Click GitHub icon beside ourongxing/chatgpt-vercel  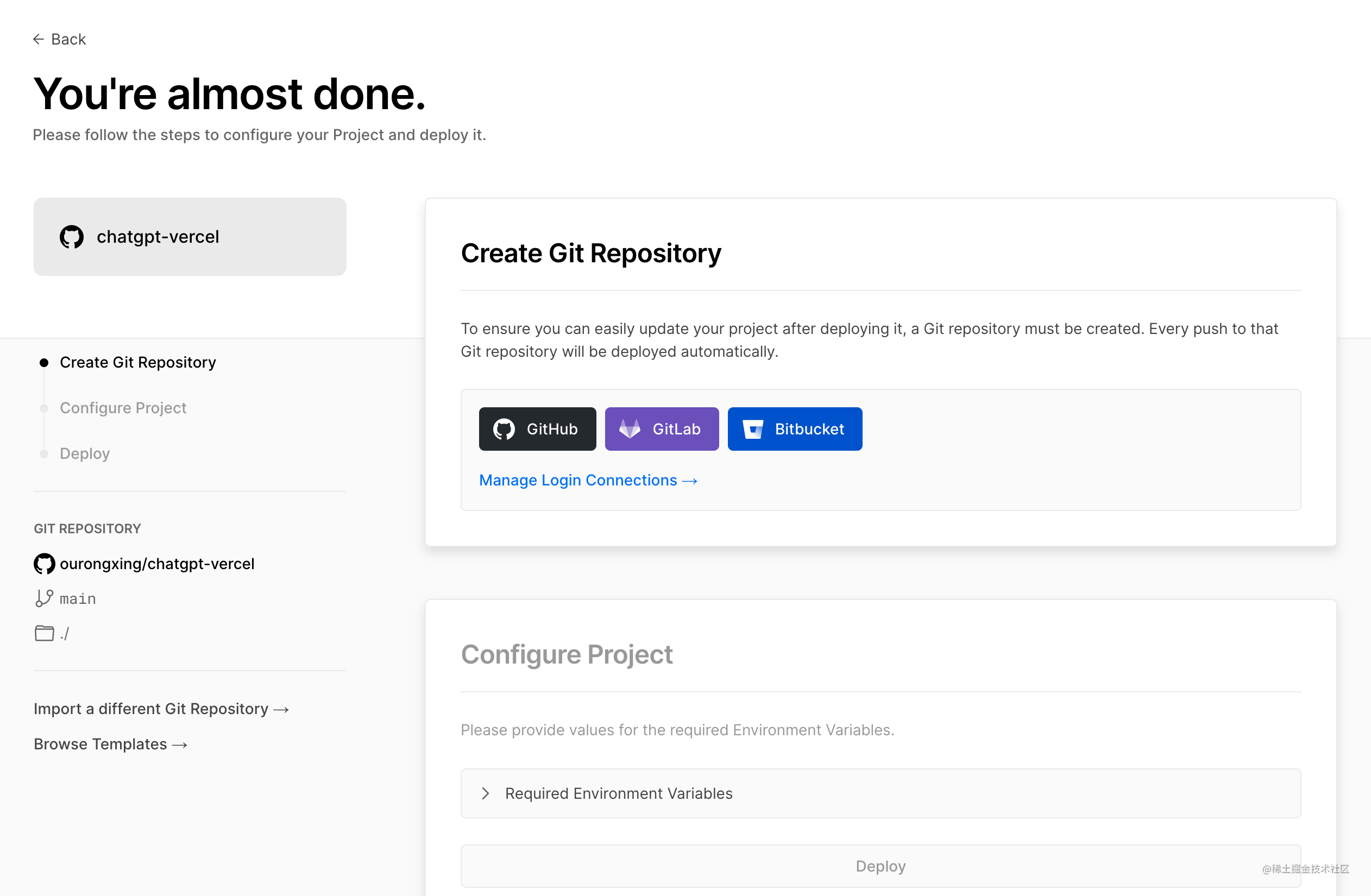(x=45, y=564)
